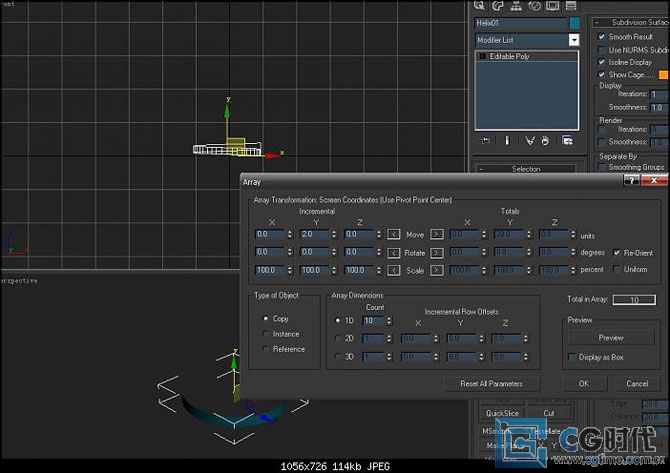Image resolution: width=670 pixels, height=473 pixels.
Task: Click the Helix01 object name field
Action: coord(521,23)
